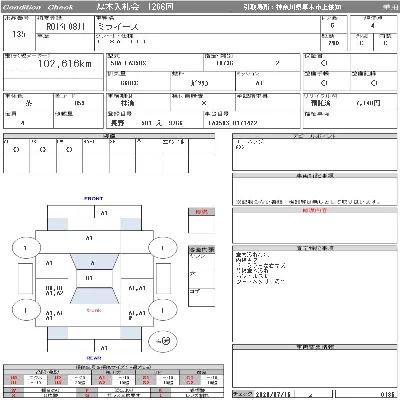Click the 長野 registration plate text
400x400 pixels.
(x=117, y=123)
